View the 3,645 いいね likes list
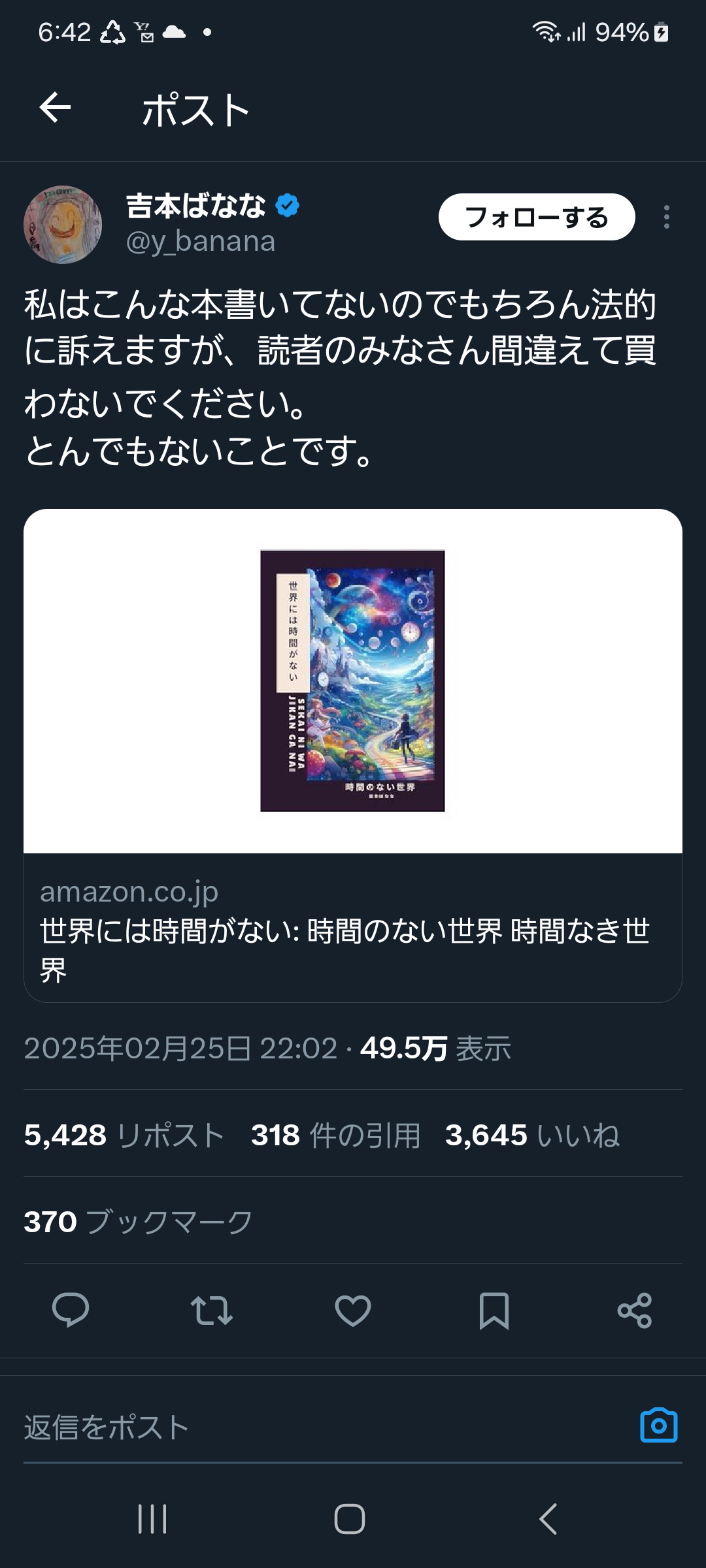This screenshot has width=706, height=1568. pos(532,1135)
